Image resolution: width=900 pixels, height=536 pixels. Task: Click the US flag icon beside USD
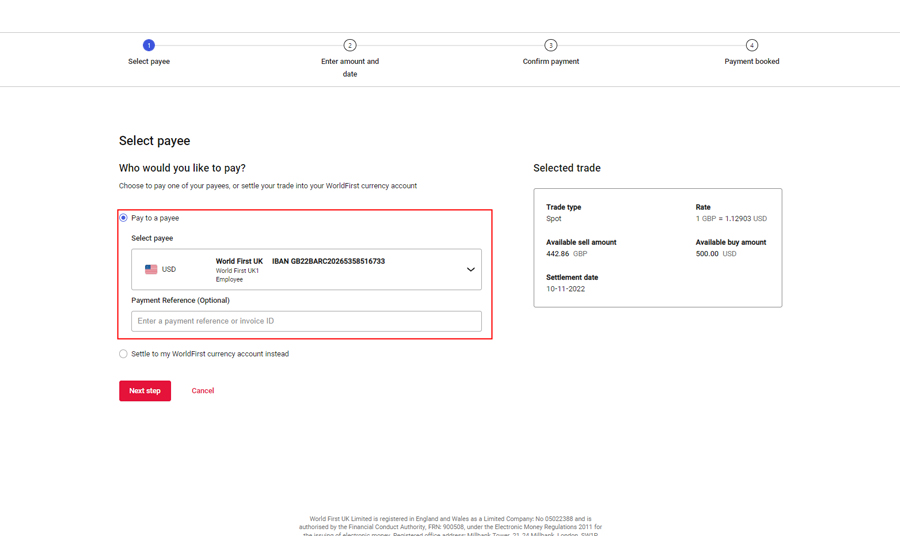(x=151, y=269)
